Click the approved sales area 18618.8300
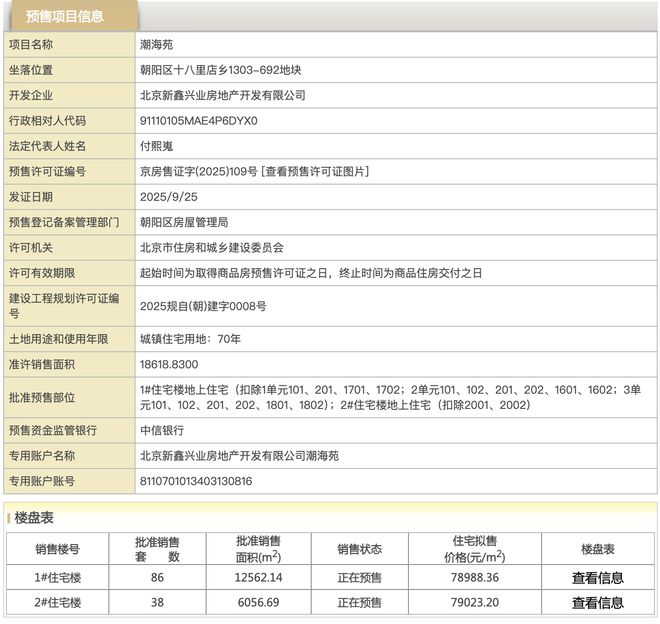The width and height of the screenshot is (660, 624). (169, 365)
